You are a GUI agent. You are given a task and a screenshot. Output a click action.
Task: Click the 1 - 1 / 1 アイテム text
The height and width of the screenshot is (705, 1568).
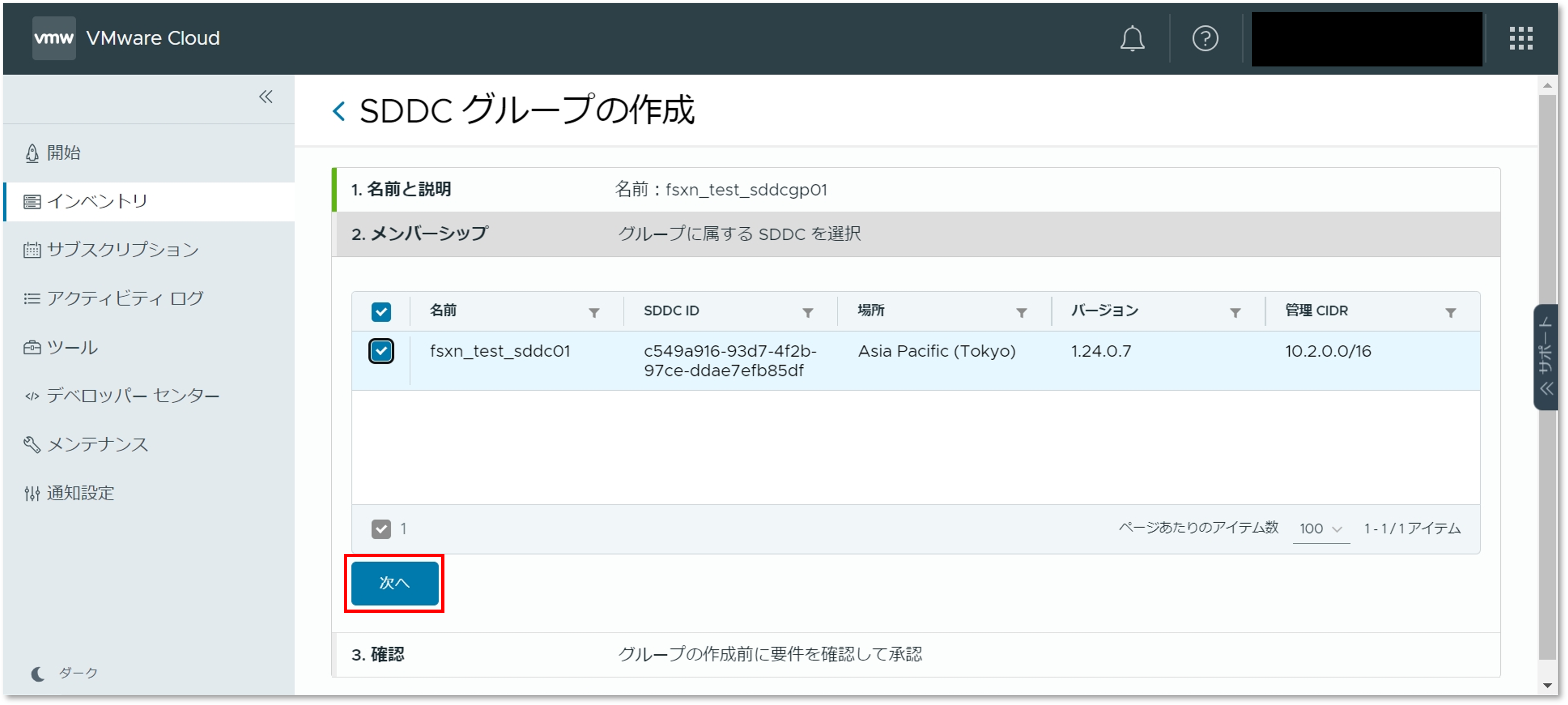pos(1411,528)
